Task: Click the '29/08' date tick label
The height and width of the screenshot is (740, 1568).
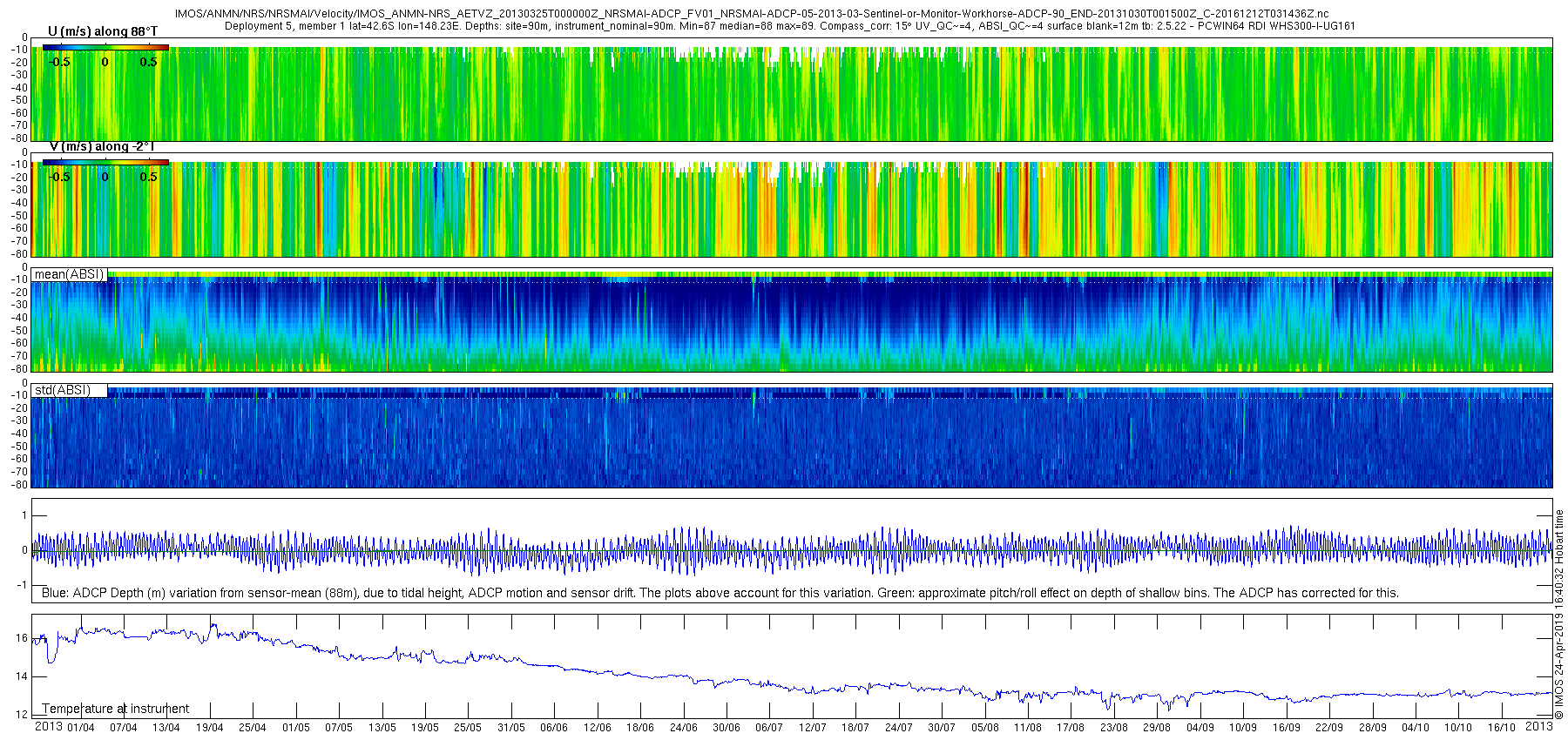Action: pos(1157,728)
